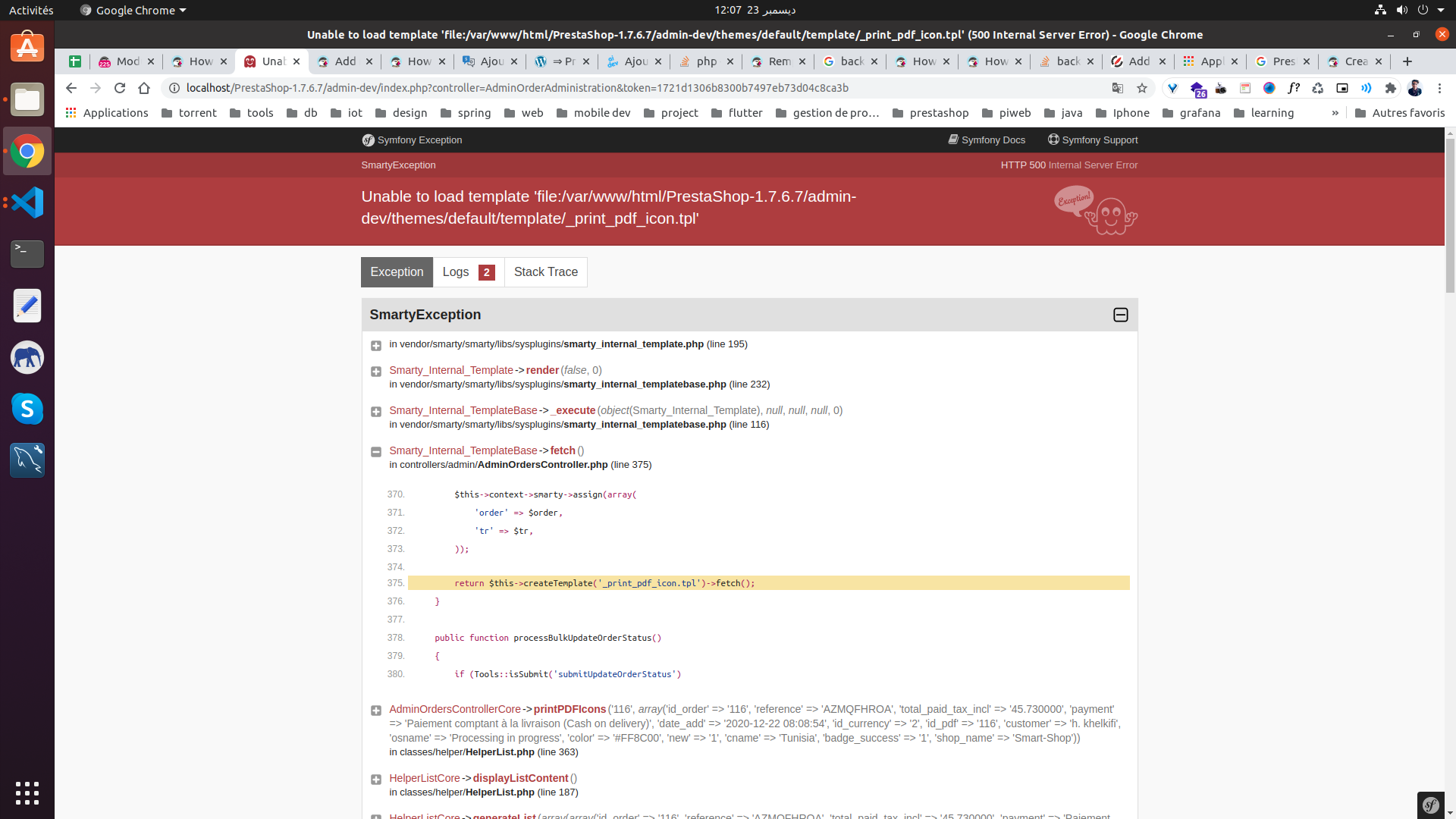Reload the page with refresh icon

120,88
